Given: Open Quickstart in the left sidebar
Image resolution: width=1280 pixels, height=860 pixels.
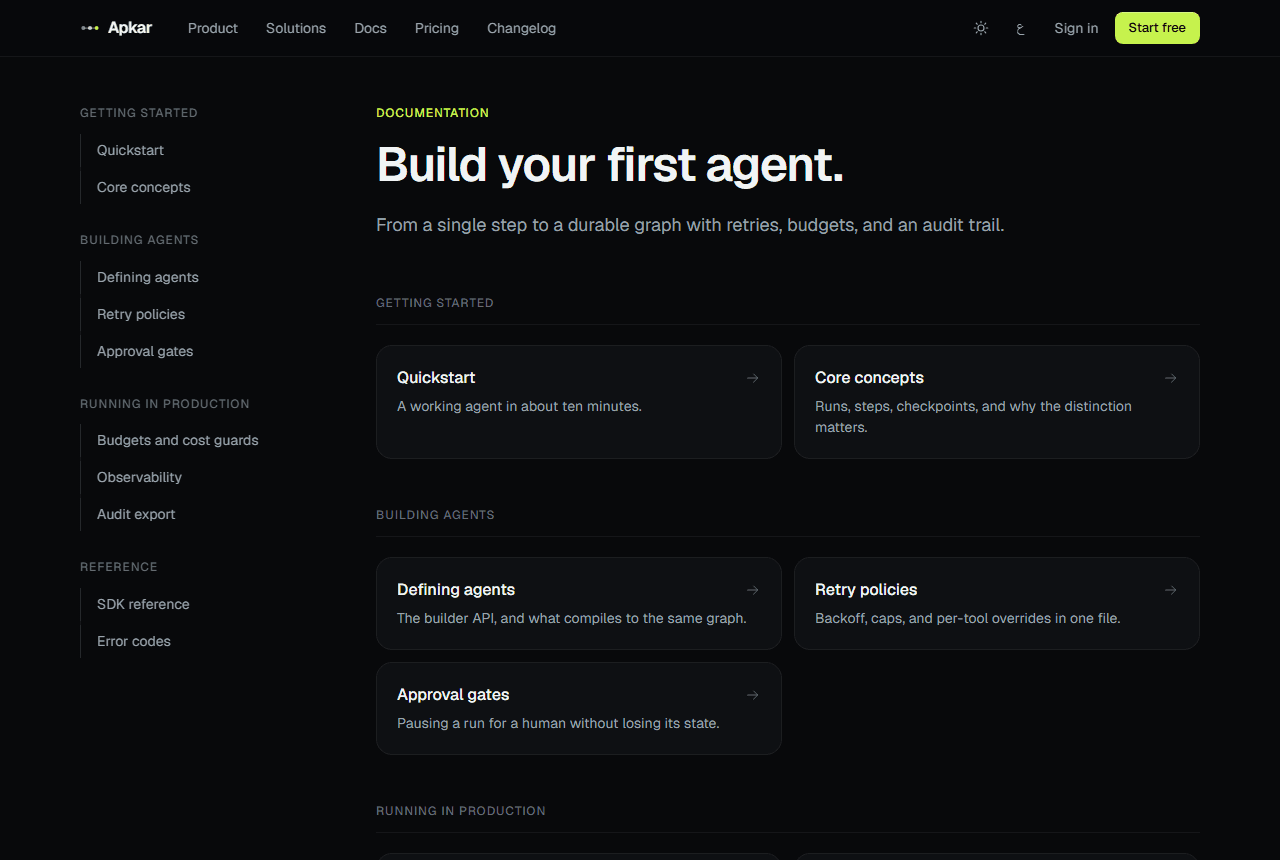Looking at the screenshot, I should [x=130, y=150].
